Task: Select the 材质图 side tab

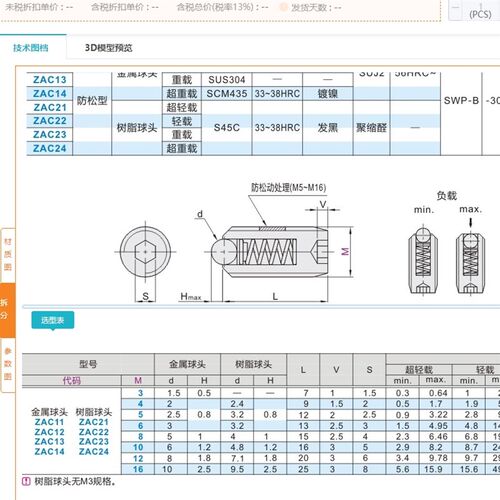Action: pos(8,255)
